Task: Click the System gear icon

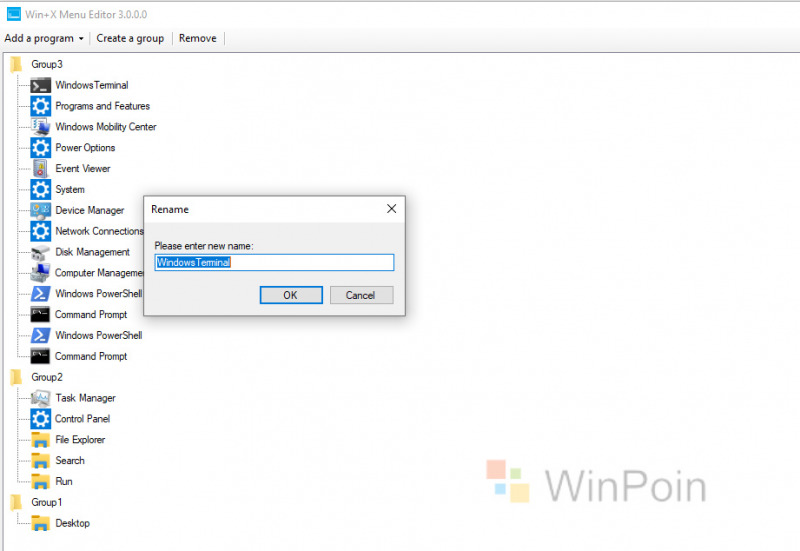Action: pos(40,189)
